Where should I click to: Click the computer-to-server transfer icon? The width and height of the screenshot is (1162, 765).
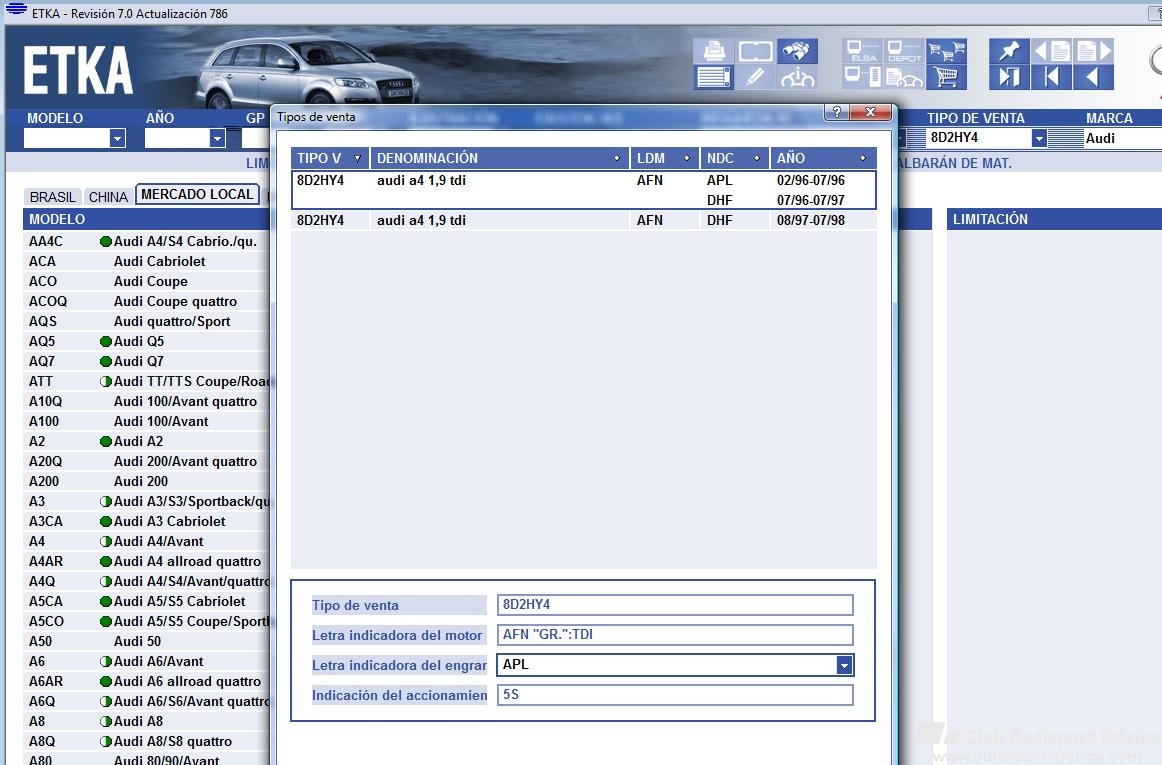click(863, 77)
